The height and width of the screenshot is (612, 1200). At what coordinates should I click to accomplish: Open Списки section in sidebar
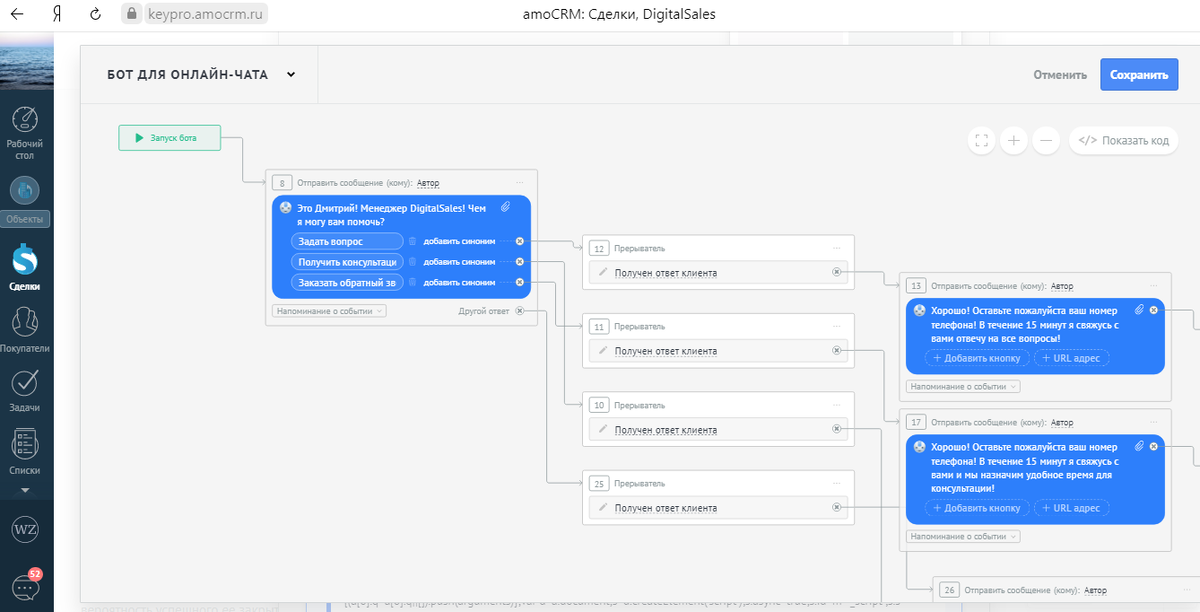pyautogui.click(x=25, y=452)
